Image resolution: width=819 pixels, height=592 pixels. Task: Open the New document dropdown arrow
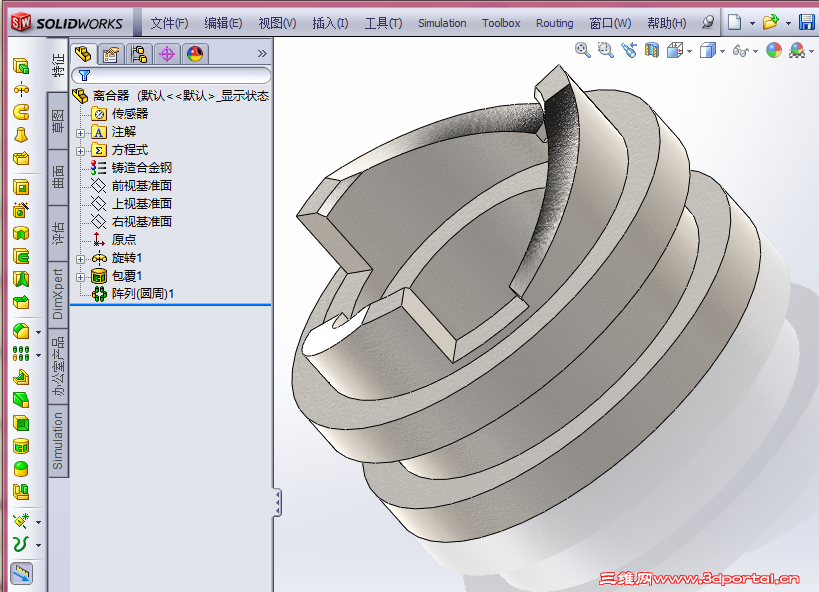[x=752, y=24]
